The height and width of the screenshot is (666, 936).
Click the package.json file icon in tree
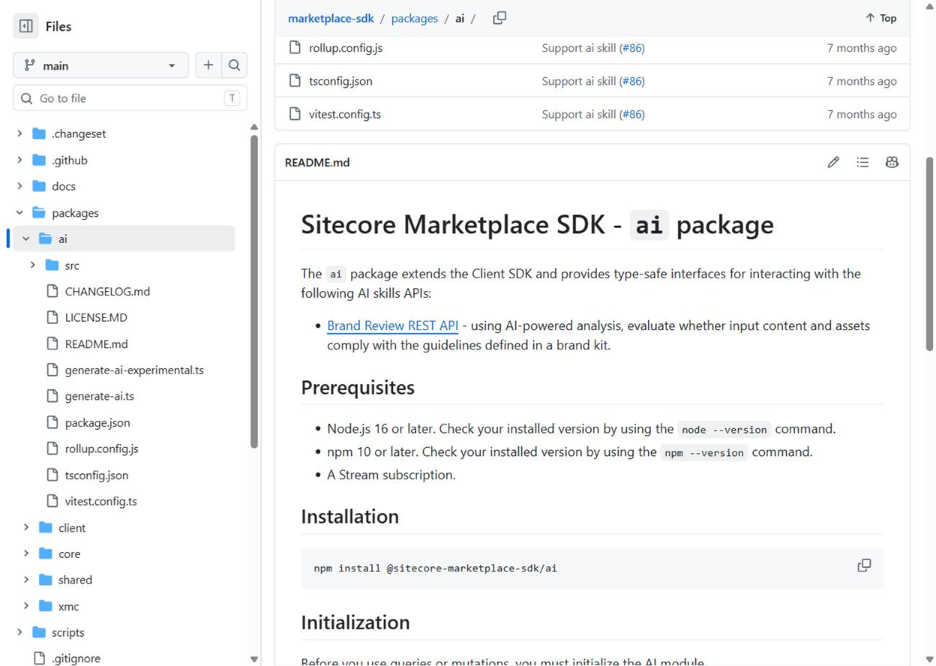(53, 423)
